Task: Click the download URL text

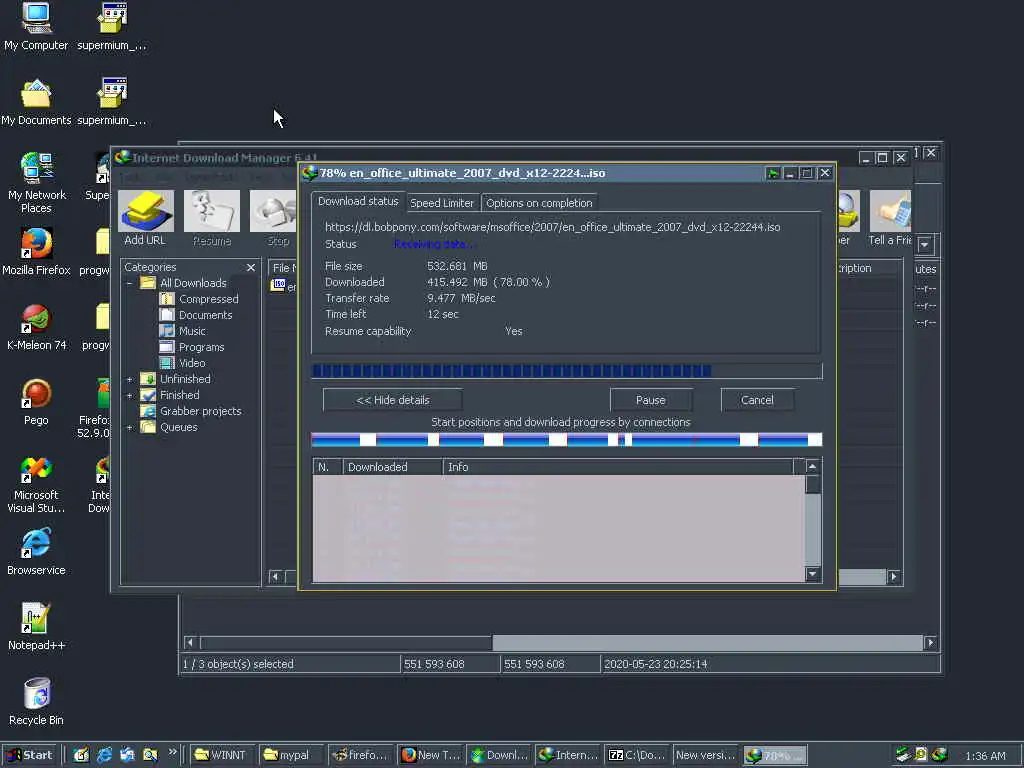Action: pos(552,227)
